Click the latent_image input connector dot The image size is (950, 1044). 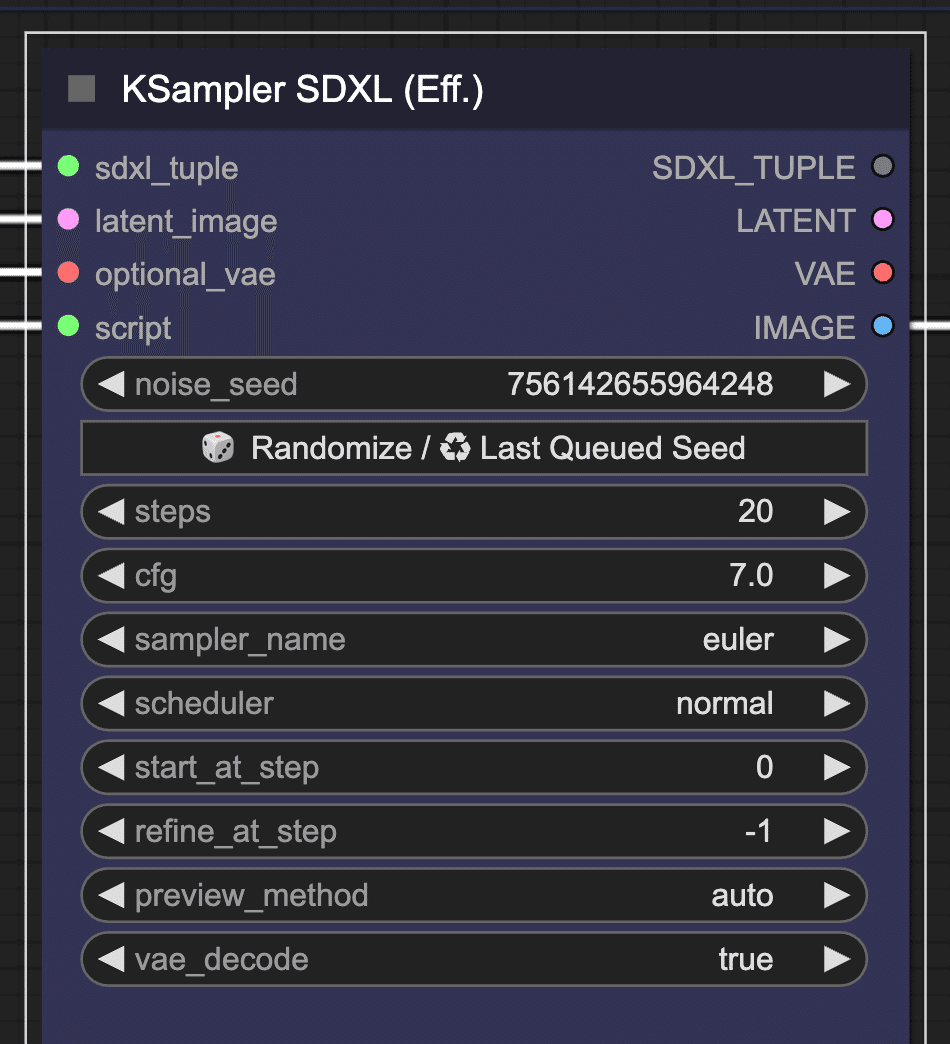click(69, 219)
